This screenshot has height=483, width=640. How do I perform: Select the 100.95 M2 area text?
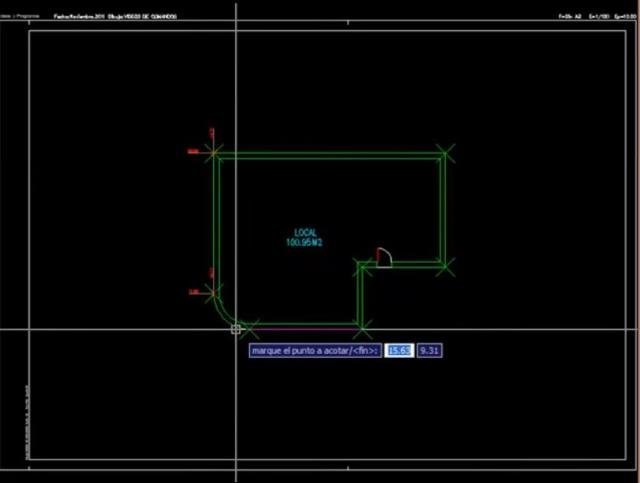click(x=304, y=243)
